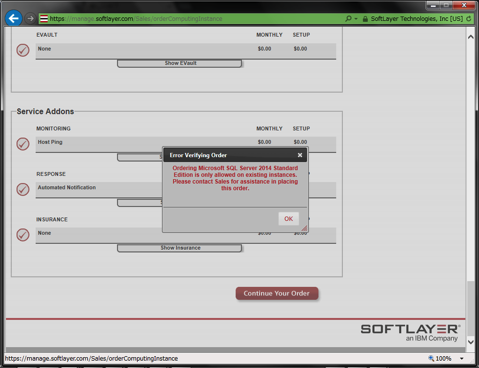The width and height of the screenshot is (479, 368).
Task: Select the Insurance None check circle
Action: 23,235
